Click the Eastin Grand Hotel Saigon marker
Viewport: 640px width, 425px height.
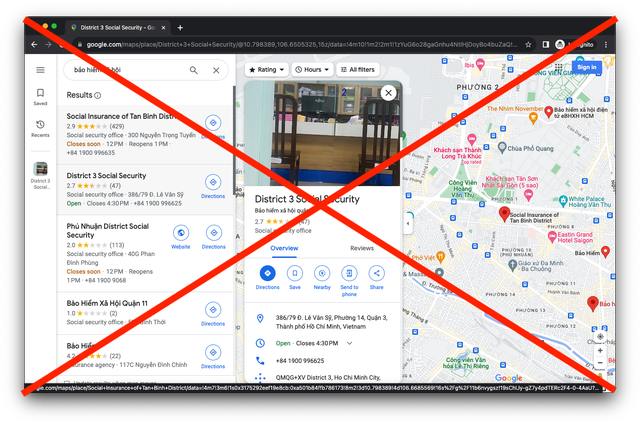tap(552, 236)
